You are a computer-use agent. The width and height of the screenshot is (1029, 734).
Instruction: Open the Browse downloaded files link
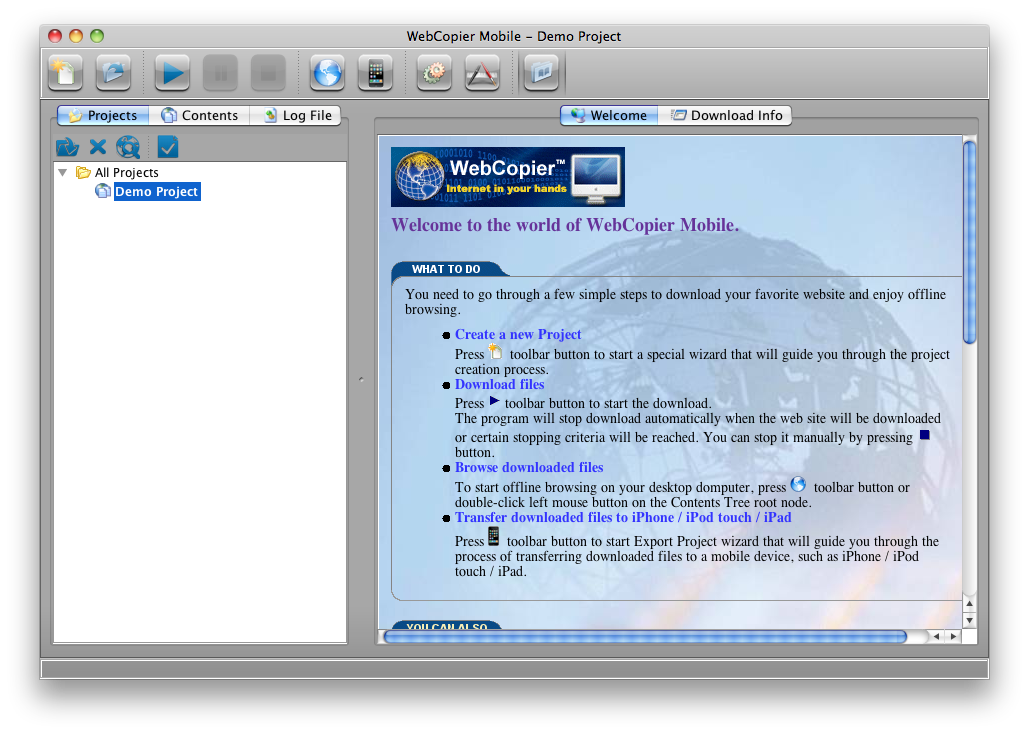[x=529, y=467]
